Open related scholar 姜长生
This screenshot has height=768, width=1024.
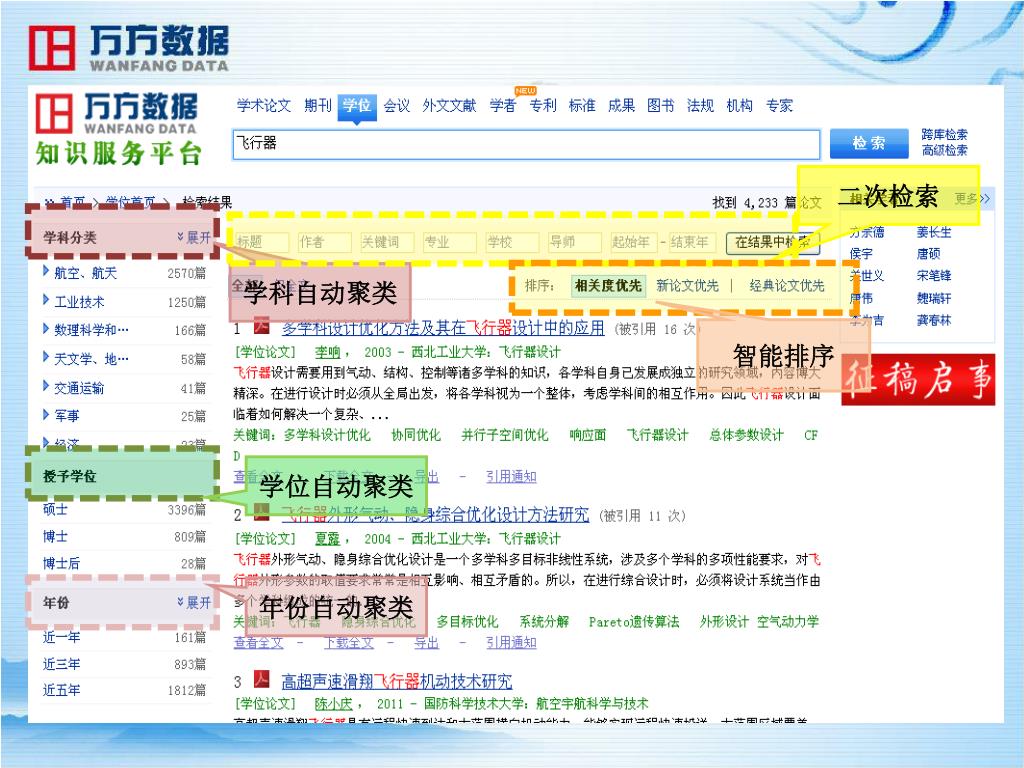click(935, 232)
